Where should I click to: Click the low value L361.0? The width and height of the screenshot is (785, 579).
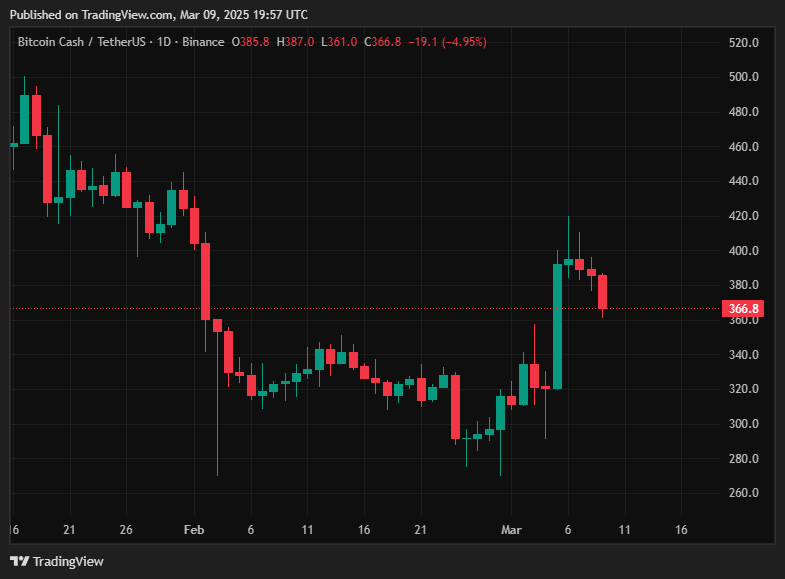point(339,42)
